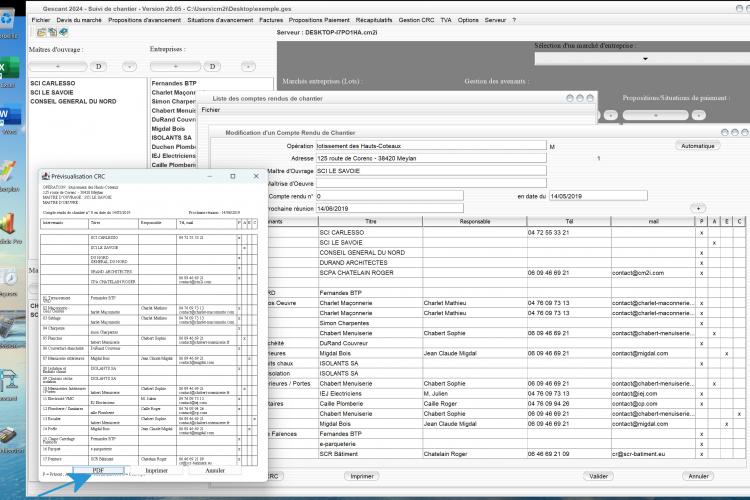750x500 pixels.
Task: Open the Propositions d'avancement menu
Action: click(x=144, y=20)
